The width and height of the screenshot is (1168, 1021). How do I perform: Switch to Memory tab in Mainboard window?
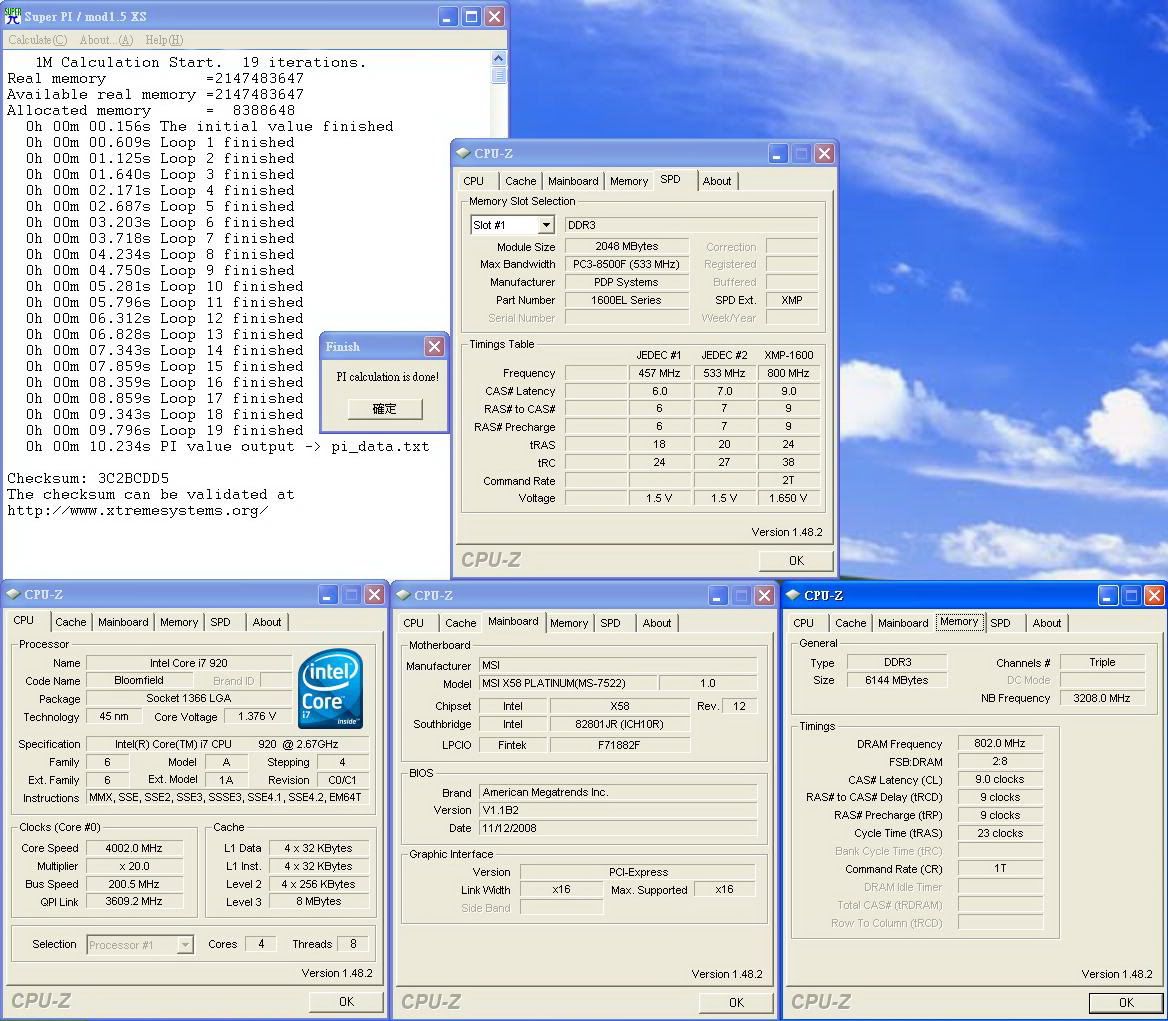point(569,623)
